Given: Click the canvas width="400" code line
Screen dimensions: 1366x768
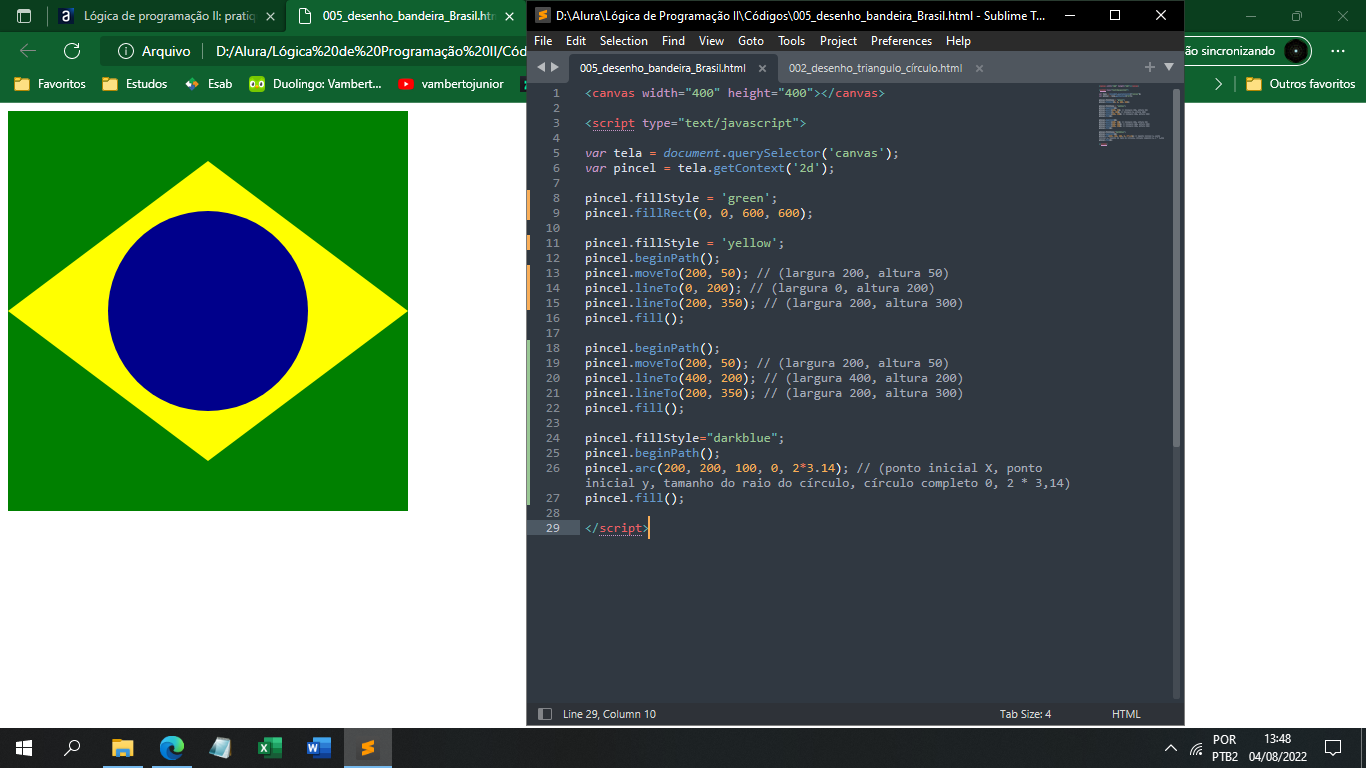Looking at the screenshot, I should (735, 93).
